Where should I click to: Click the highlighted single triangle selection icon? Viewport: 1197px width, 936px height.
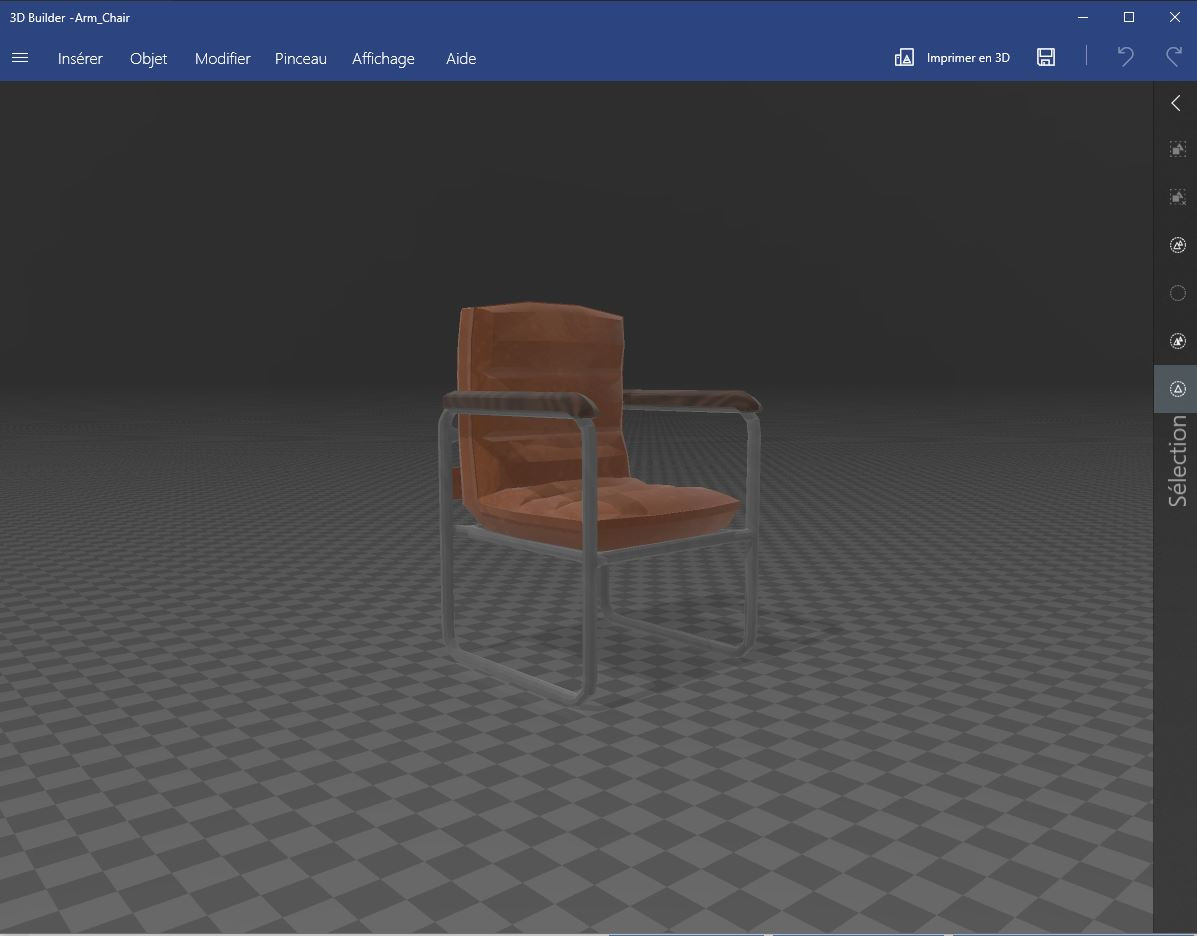(1178, 389)
